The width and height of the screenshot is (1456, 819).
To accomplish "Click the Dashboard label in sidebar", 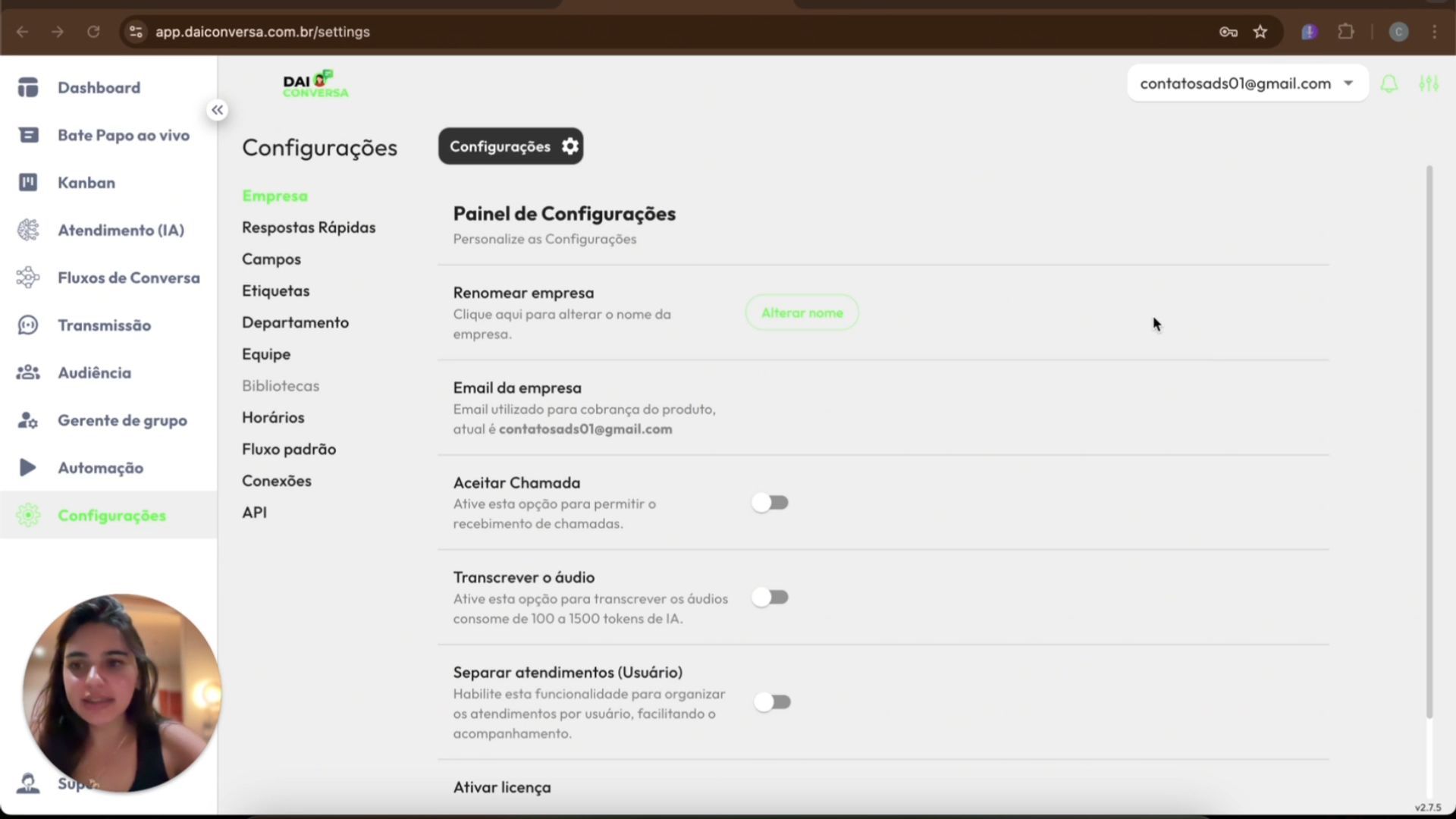I will [99, 87].
